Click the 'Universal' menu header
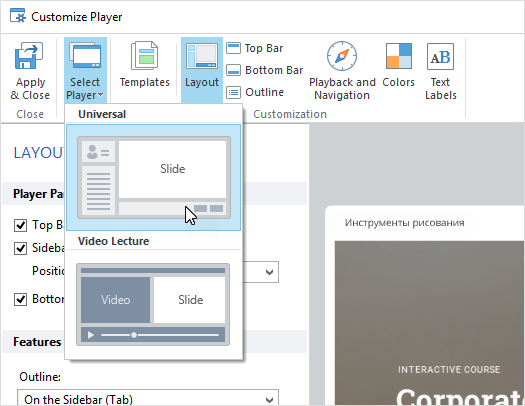The height and width of the screenshot is (406, 525). click(102, 114)
